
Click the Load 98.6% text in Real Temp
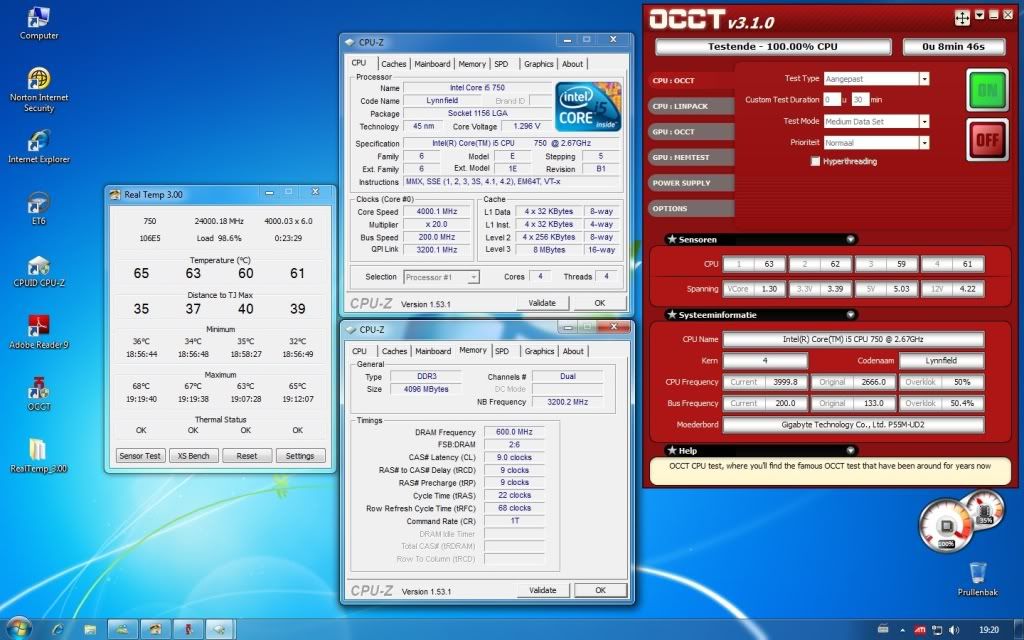pos(219,238)
